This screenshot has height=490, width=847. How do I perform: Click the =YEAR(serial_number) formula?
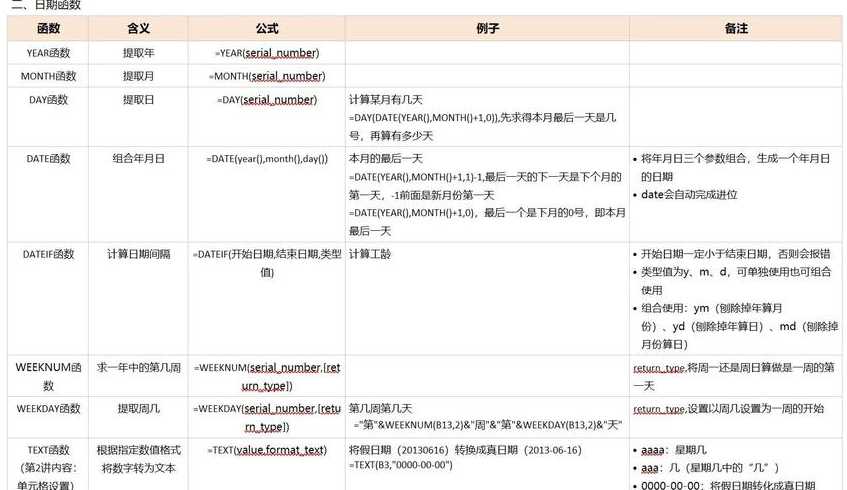267,53
